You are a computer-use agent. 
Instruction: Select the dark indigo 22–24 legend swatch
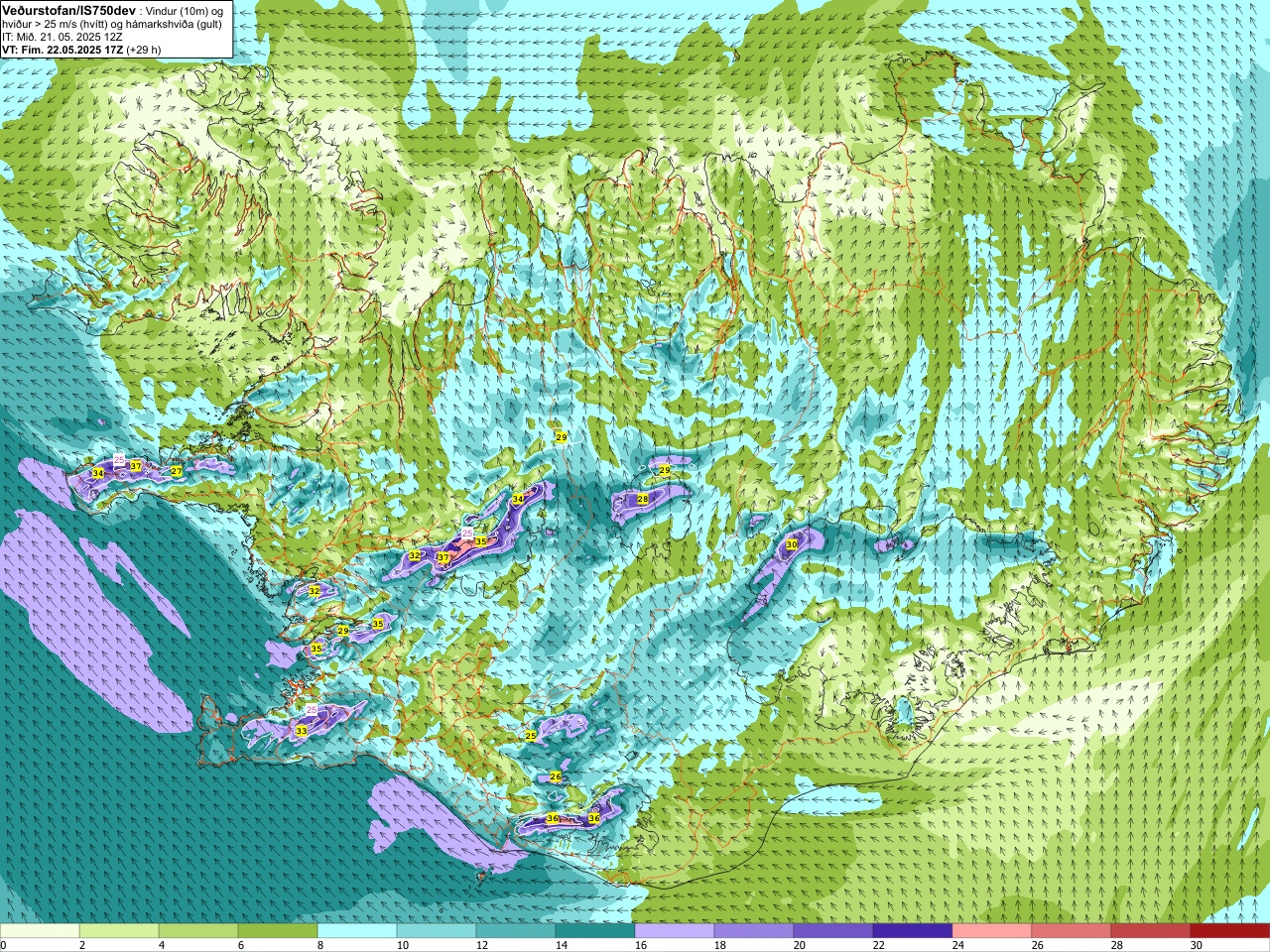click(x=913, y=931)
